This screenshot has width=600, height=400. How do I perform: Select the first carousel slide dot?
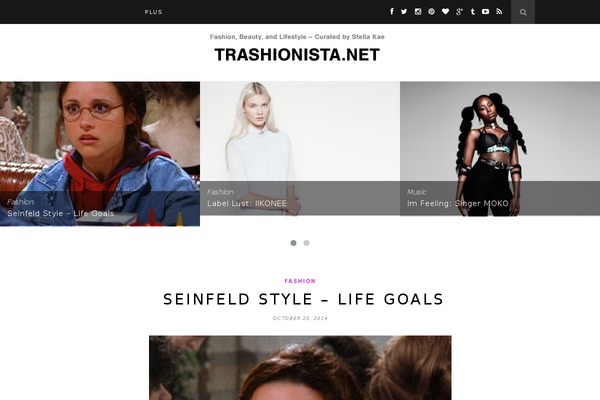coord(293,243)
